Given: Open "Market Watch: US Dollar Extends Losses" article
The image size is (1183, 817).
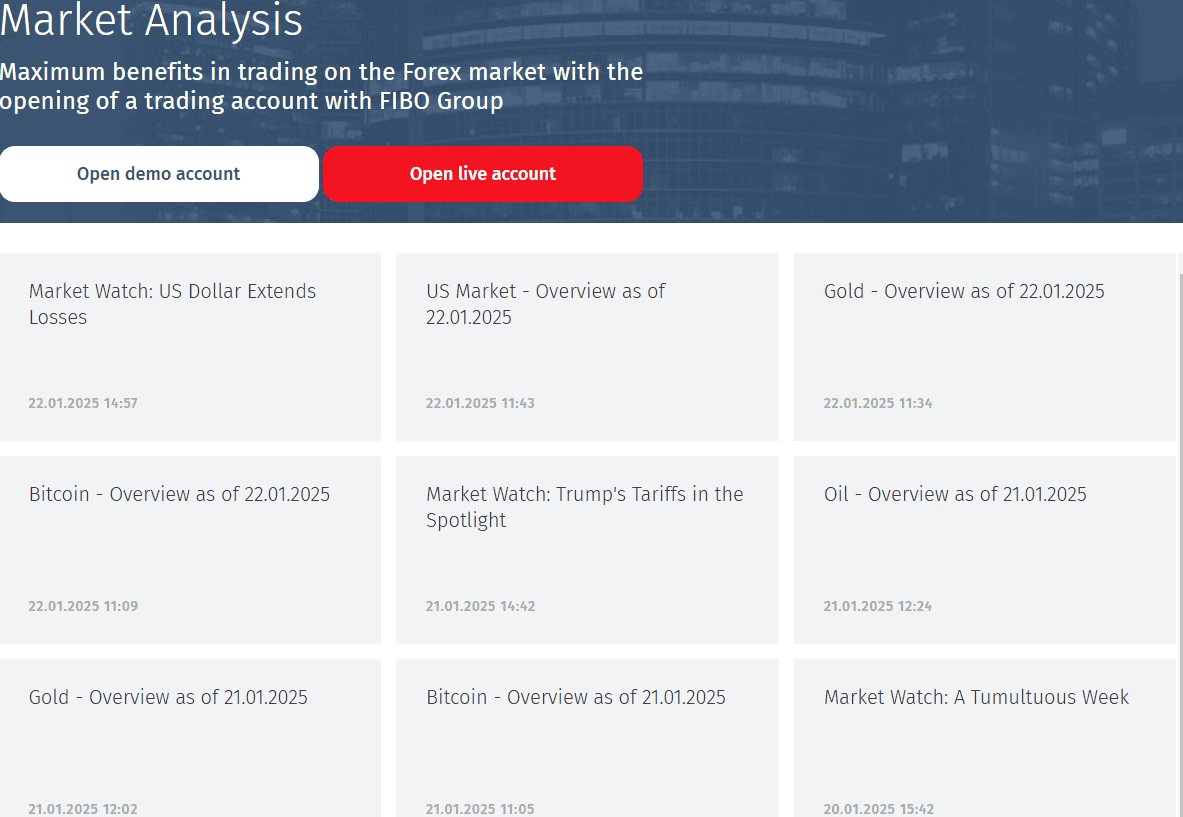Looking at the screenshot, I should (172, 304).
